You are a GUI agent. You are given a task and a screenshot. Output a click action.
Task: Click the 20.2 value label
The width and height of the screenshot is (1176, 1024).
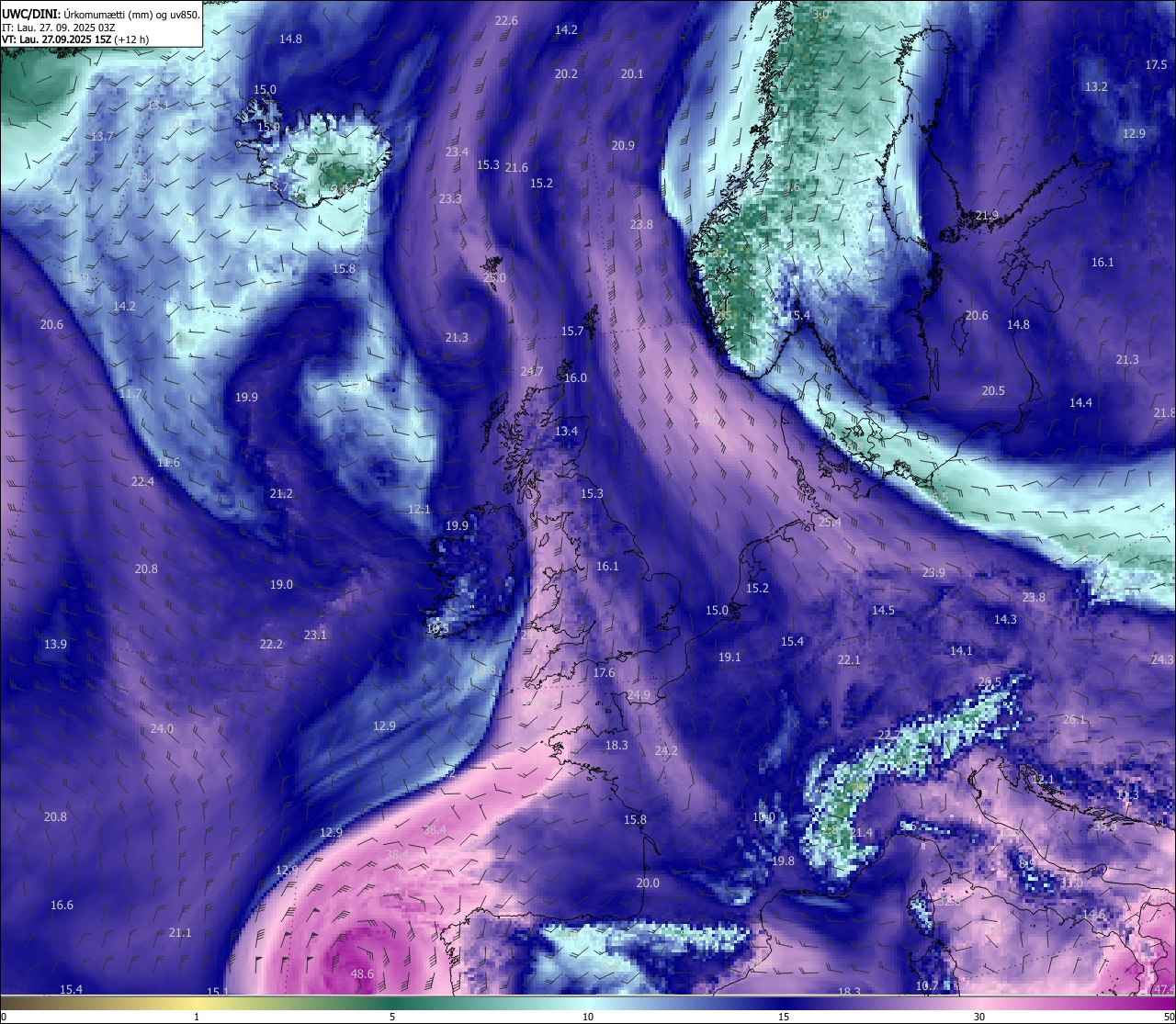point(566,73)
